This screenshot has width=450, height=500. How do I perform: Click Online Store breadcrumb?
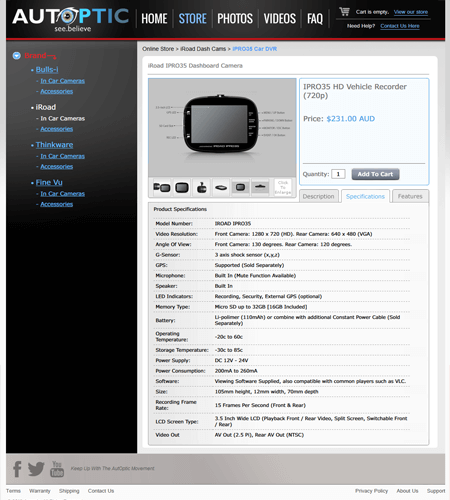point(158,49)
